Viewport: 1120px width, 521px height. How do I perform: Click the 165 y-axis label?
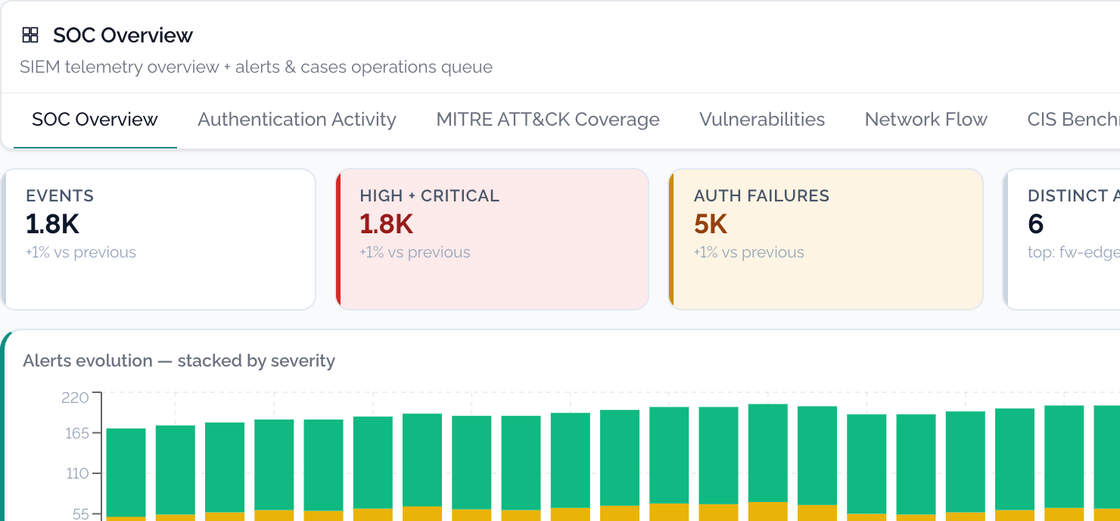click(75, 433)
